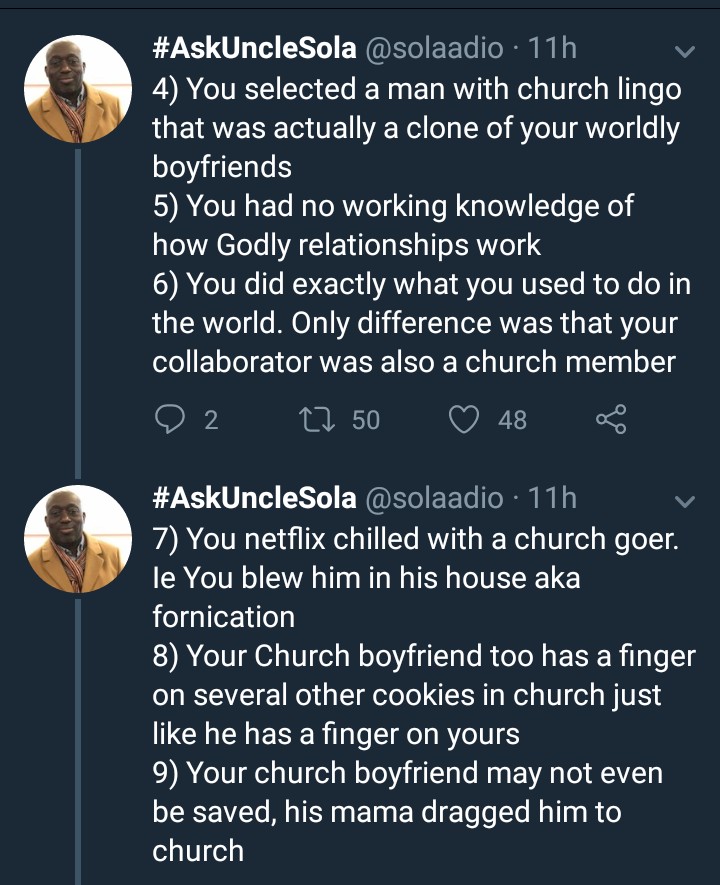This screenshot has height=885, width=720.
Task: Tap the like count of 48
Action: pos(512,421)
